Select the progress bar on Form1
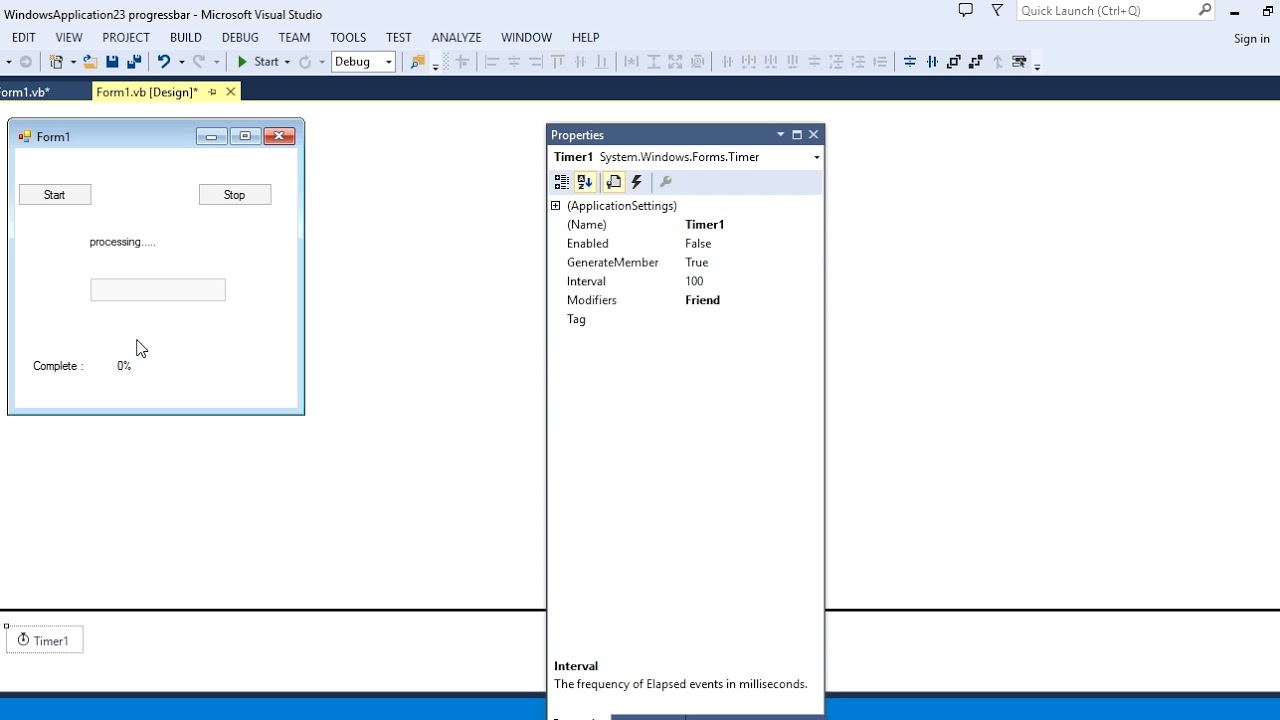 [x=158, y=290]
